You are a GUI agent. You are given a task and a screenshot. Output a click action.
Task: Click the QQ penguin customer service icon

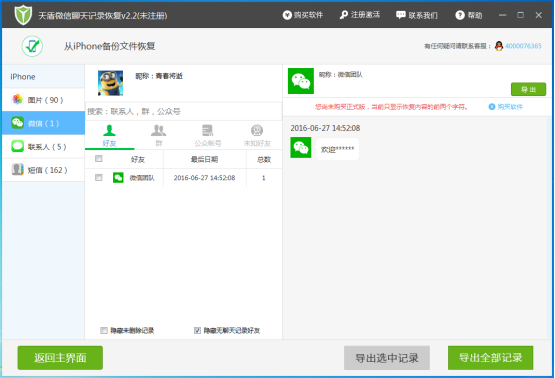(x=499, y=46)
